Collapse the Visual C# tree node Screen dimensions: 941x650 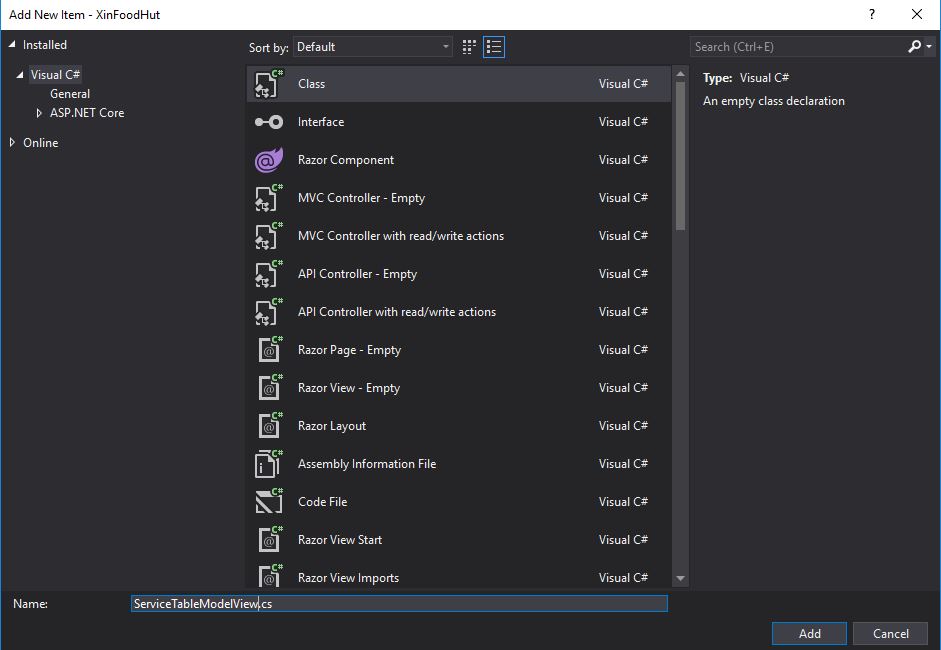click(20, 74)
